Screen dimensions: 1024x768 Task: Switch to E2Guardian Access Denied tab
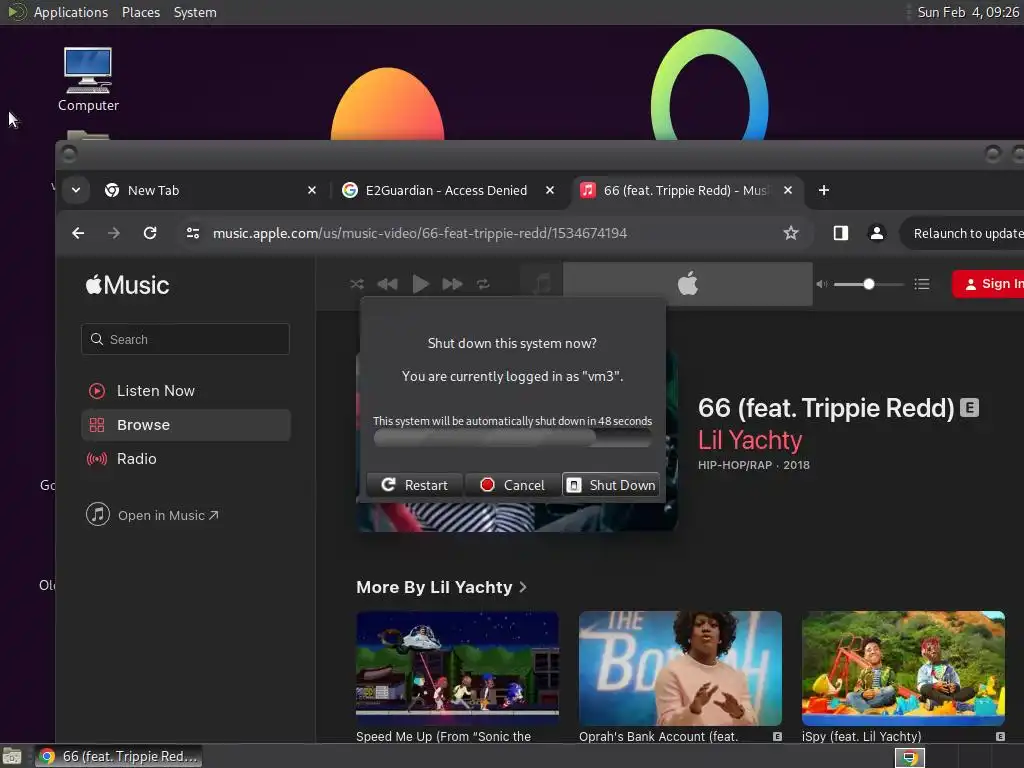pyautogui.click(x=446, y=190)
